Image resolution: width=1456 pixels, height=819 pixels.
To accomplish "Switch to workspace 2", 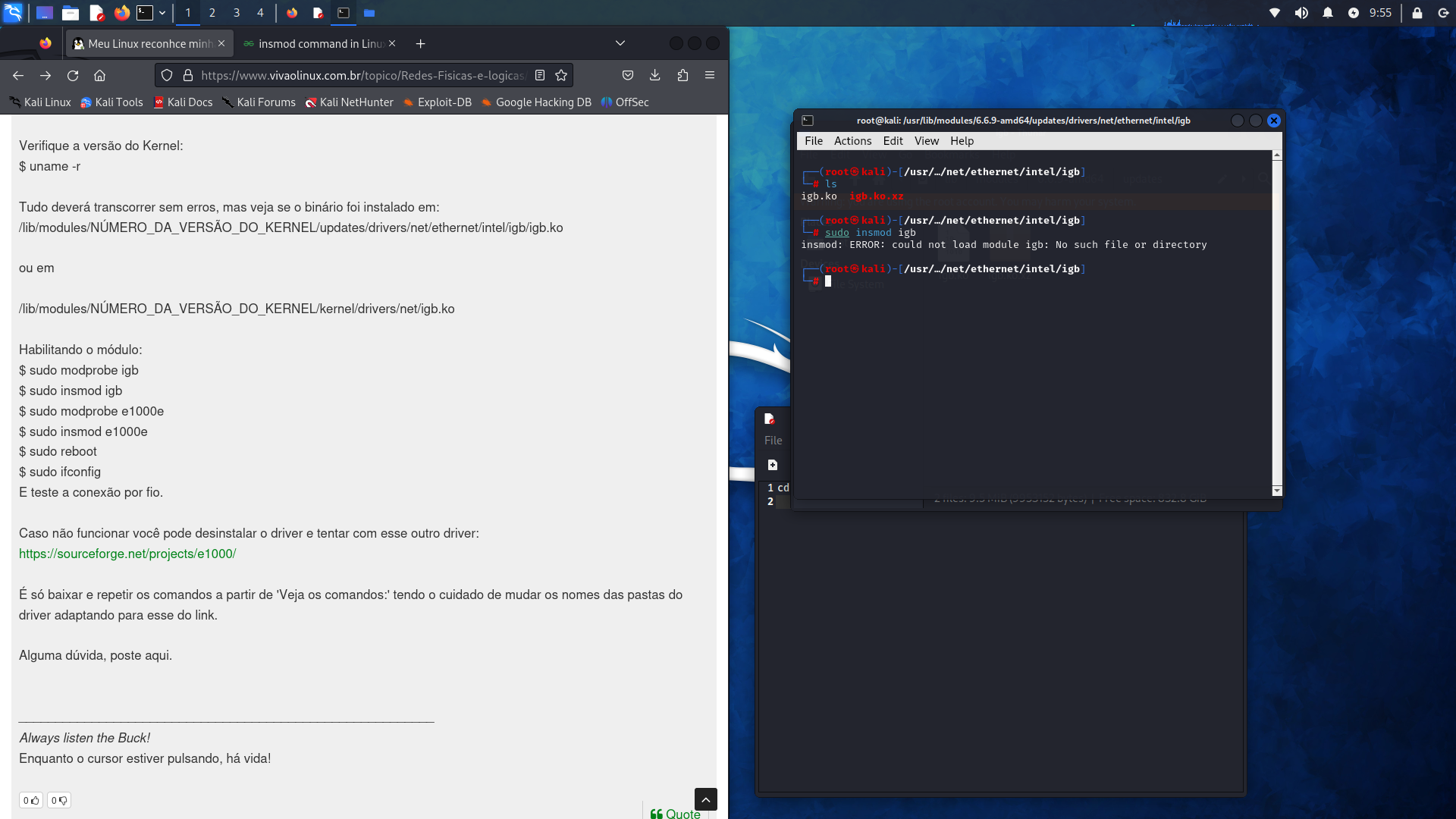I will pyautogui.click(x=212, y=13).
